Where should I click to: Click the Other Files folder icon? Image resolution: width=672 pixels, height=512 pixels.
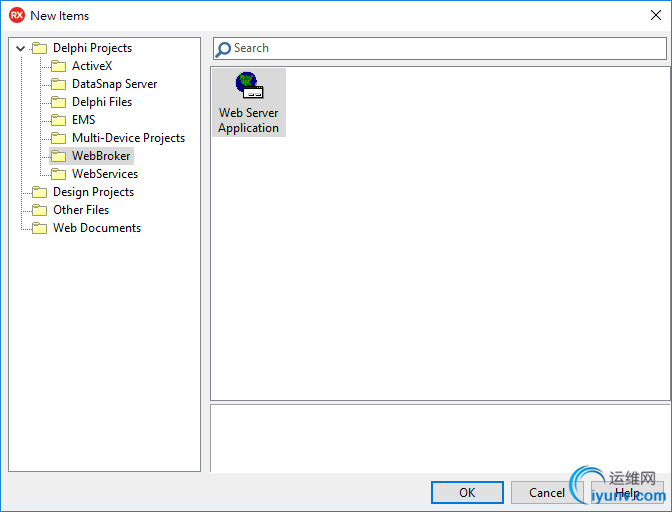pos(39,210)
